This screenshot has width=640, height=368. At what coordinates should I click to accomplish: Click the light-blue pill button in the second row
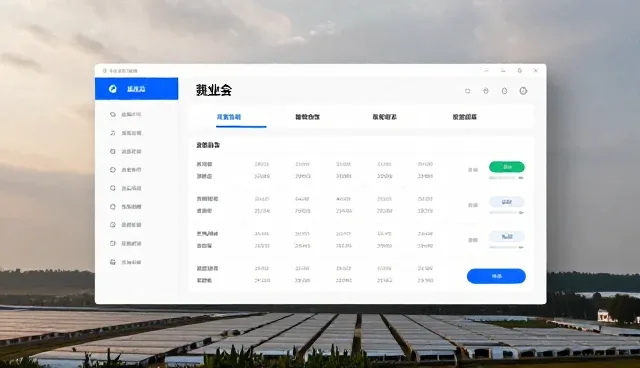507,202
